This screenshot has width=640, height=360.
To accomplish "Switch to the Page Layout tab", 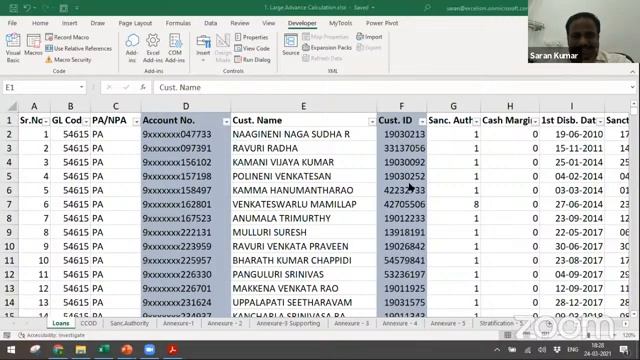I will point(135,23).
